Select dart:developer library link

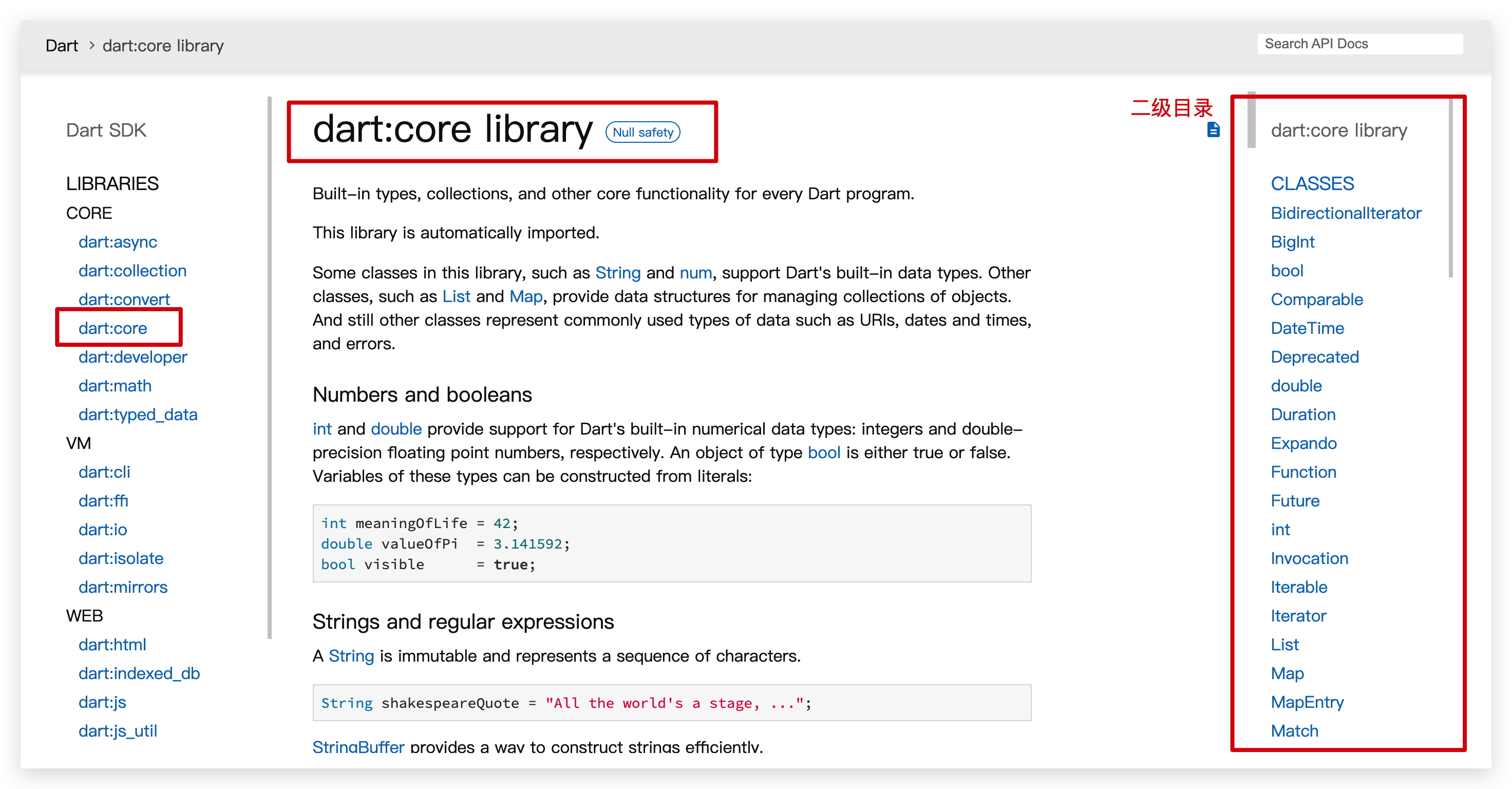[x=132, y=356]
